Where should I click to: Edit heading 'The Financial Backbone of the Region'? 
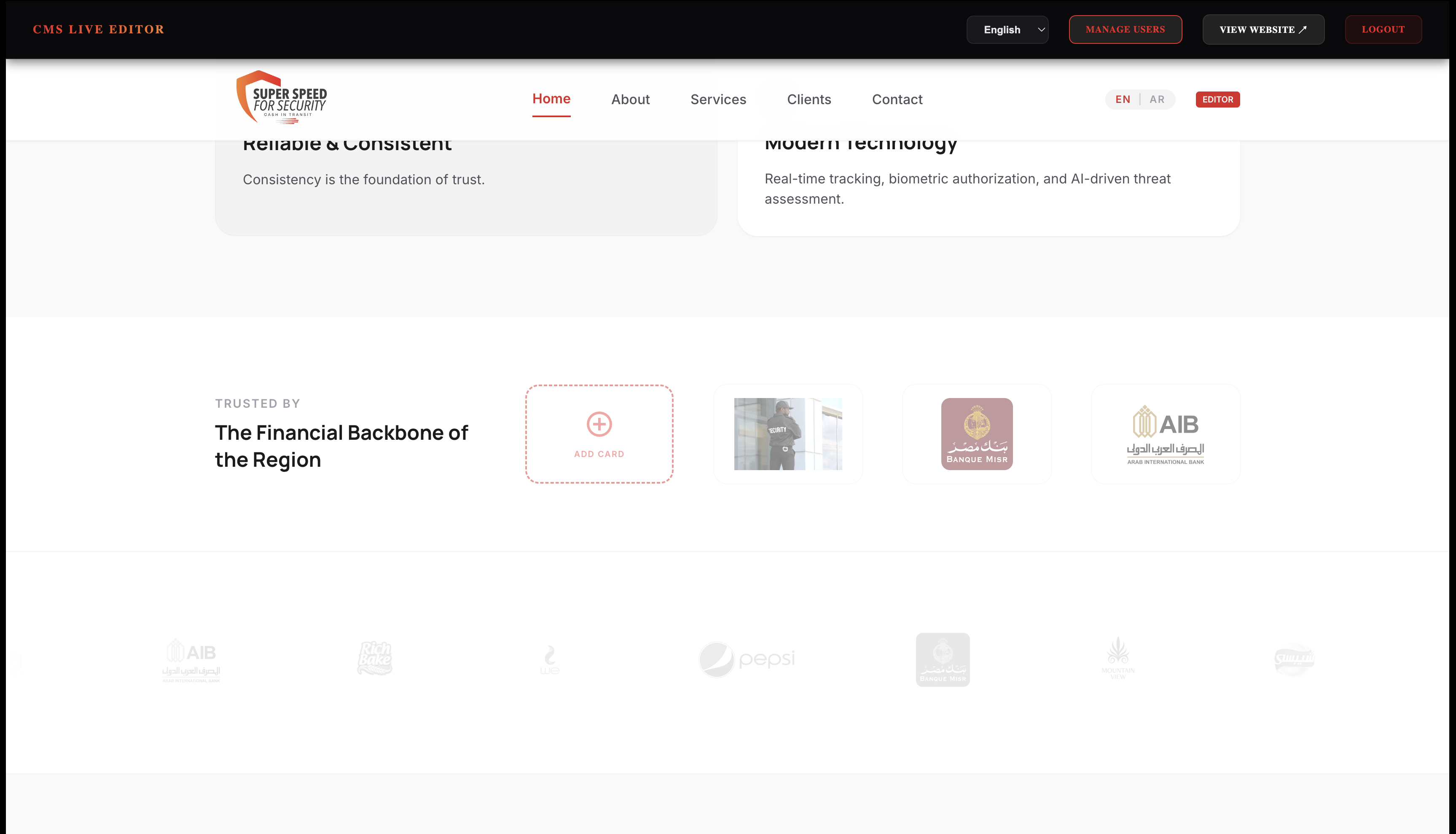point(341,446)
